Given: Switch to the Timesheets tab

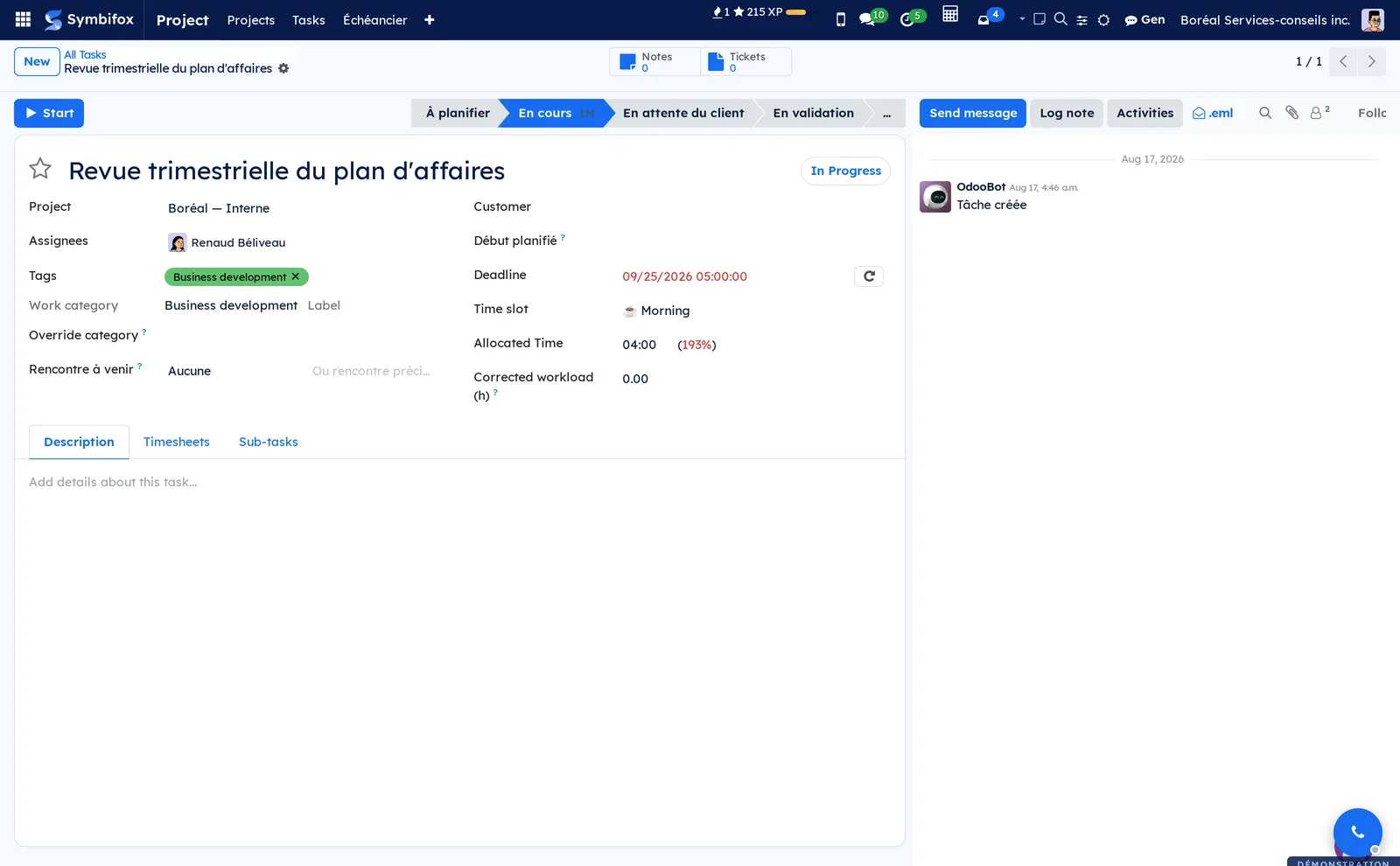Looking at the screenshot, I should pos(177,442).
